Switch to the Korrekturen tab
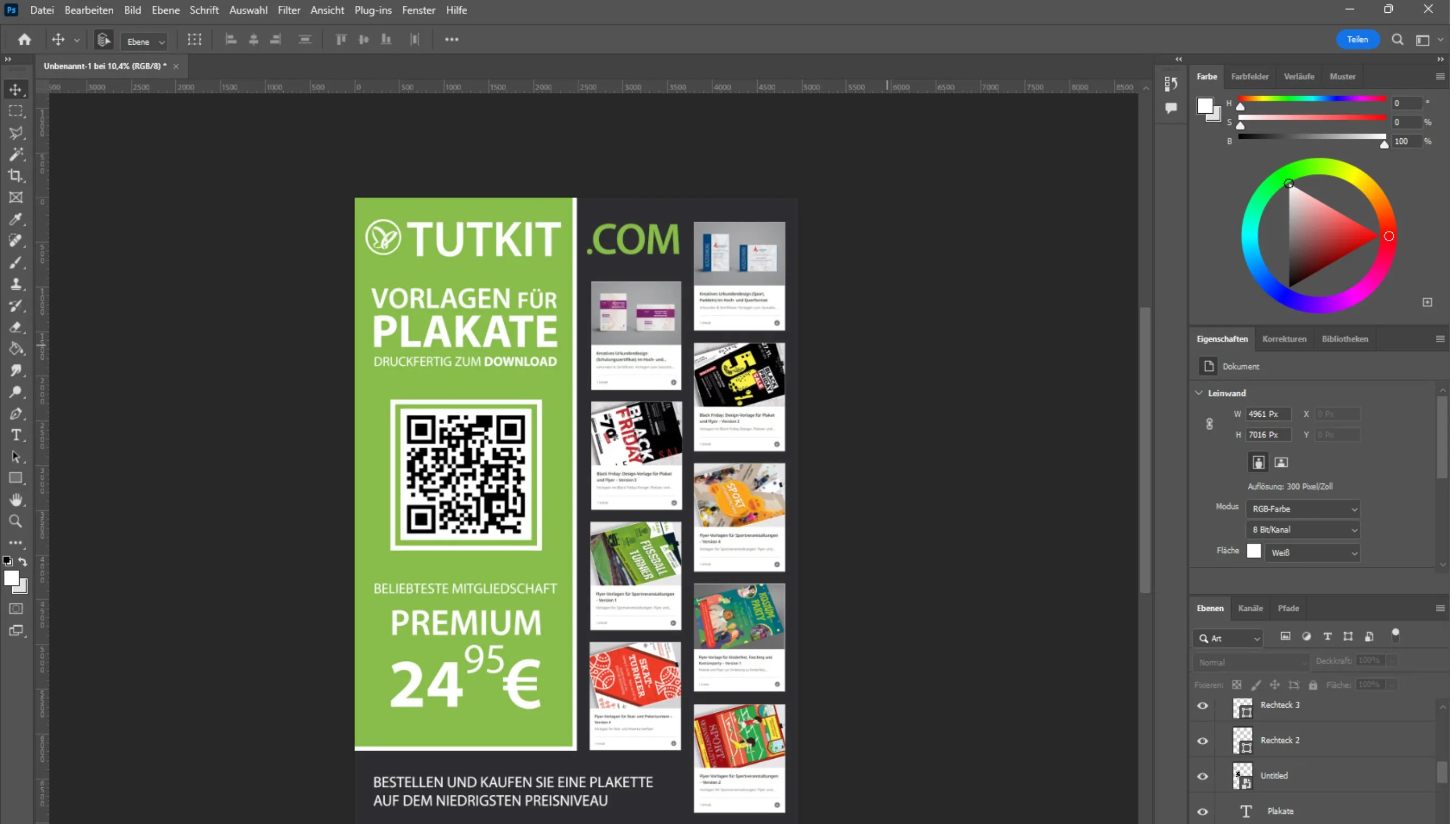1456x824 pixels. point(1284,339)
